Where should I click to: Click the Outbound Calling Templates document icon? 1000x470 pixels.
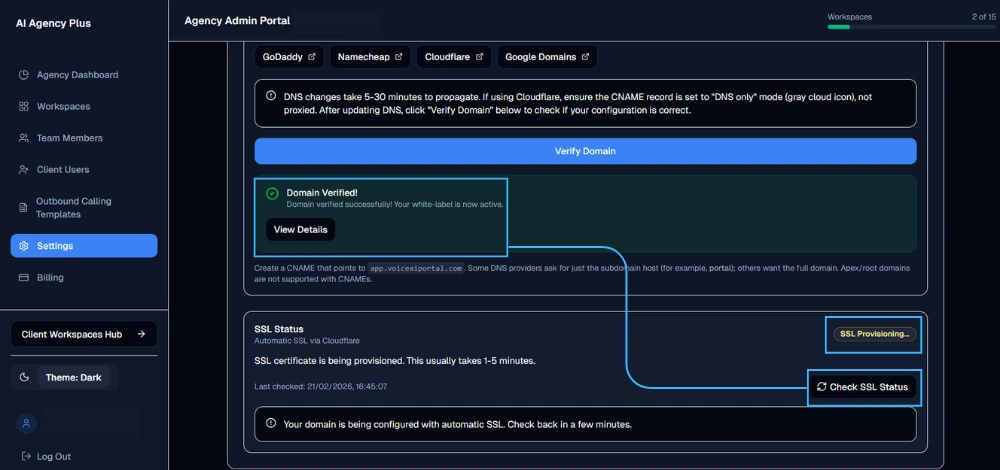[x=24, y=208]
